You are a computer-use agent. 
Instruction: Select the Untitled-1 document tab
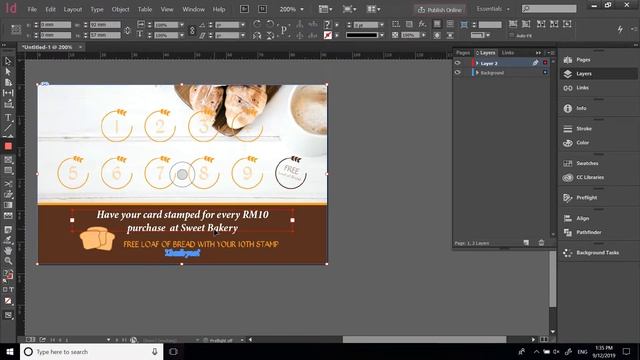pos(47,47)
